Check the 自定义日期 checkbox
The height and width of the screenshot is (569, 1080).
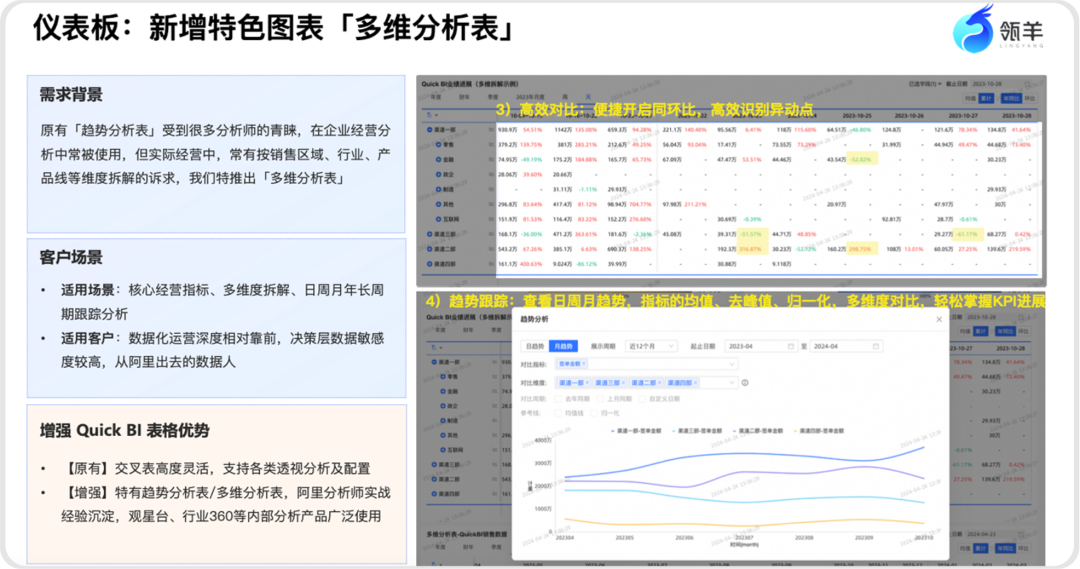point(642,399)
